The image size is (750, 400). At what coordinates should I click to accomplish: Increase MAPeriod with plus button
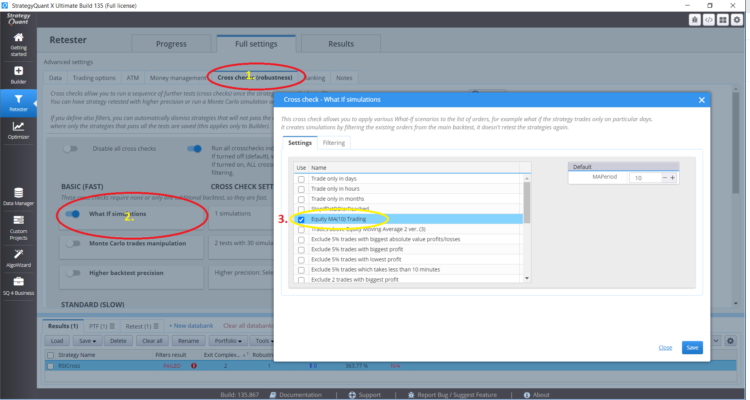[x=673, y=178]
